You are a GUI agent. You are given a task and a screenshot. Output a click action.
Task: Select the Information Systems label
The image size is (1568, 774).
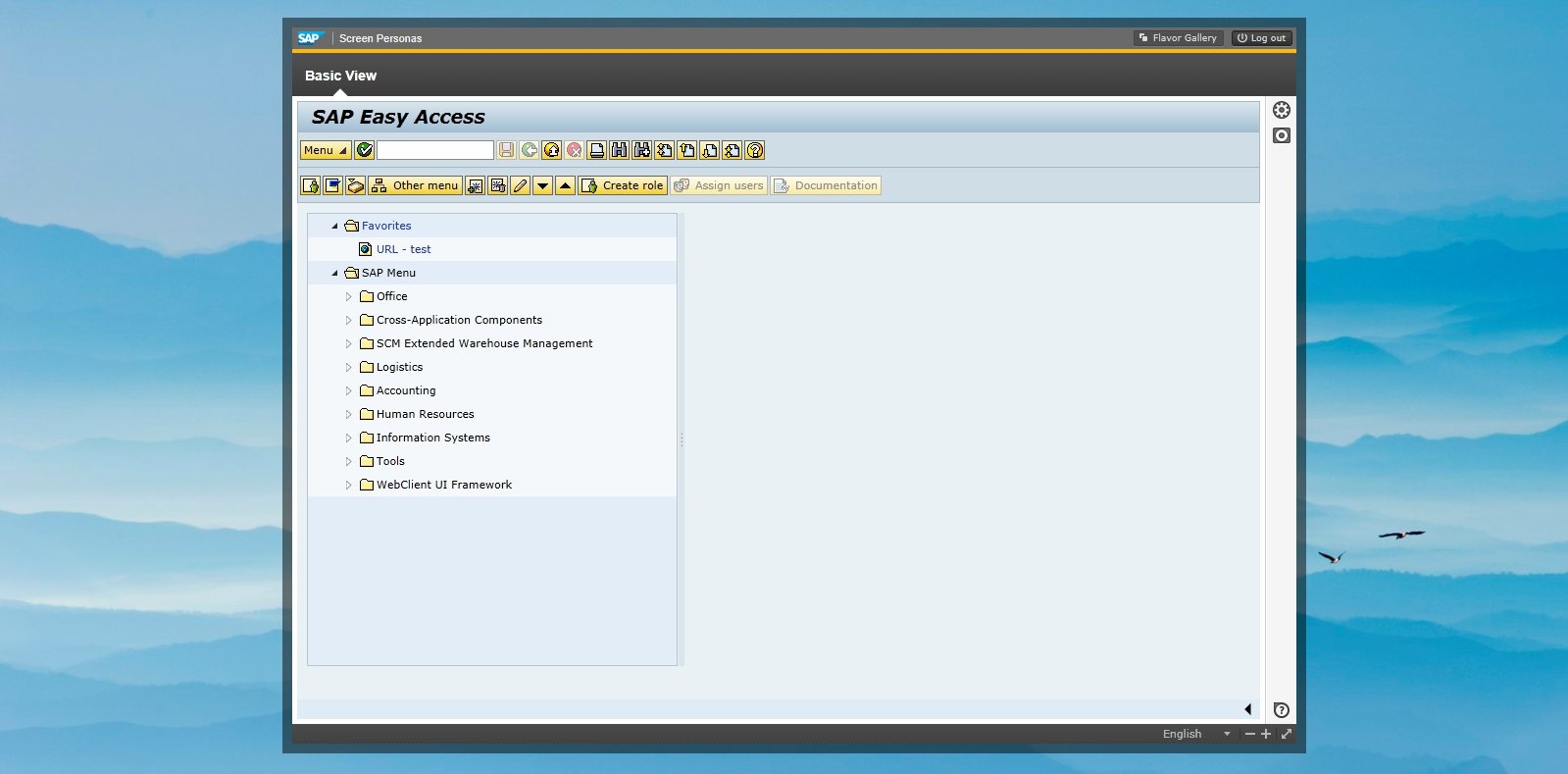click(433, 438)
